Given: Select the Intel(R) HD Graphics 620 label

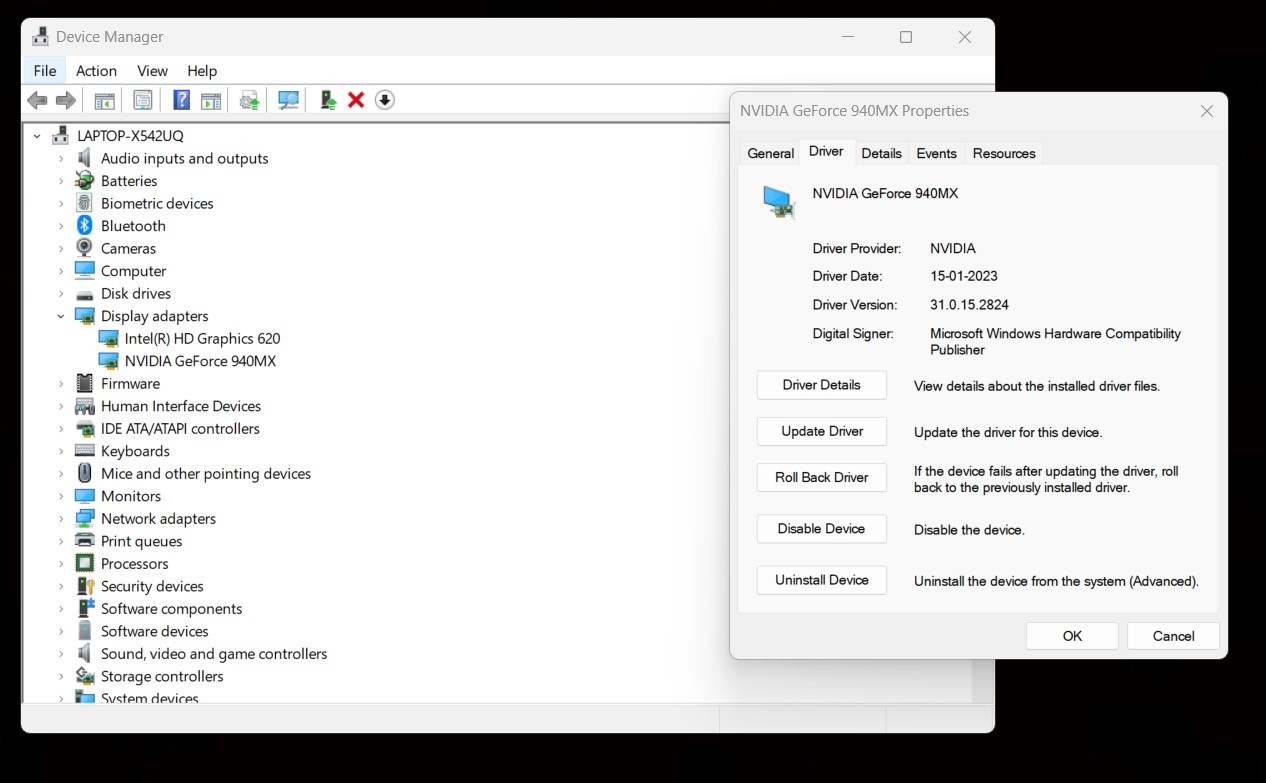Looking at the screenshot, I should 202,338.
